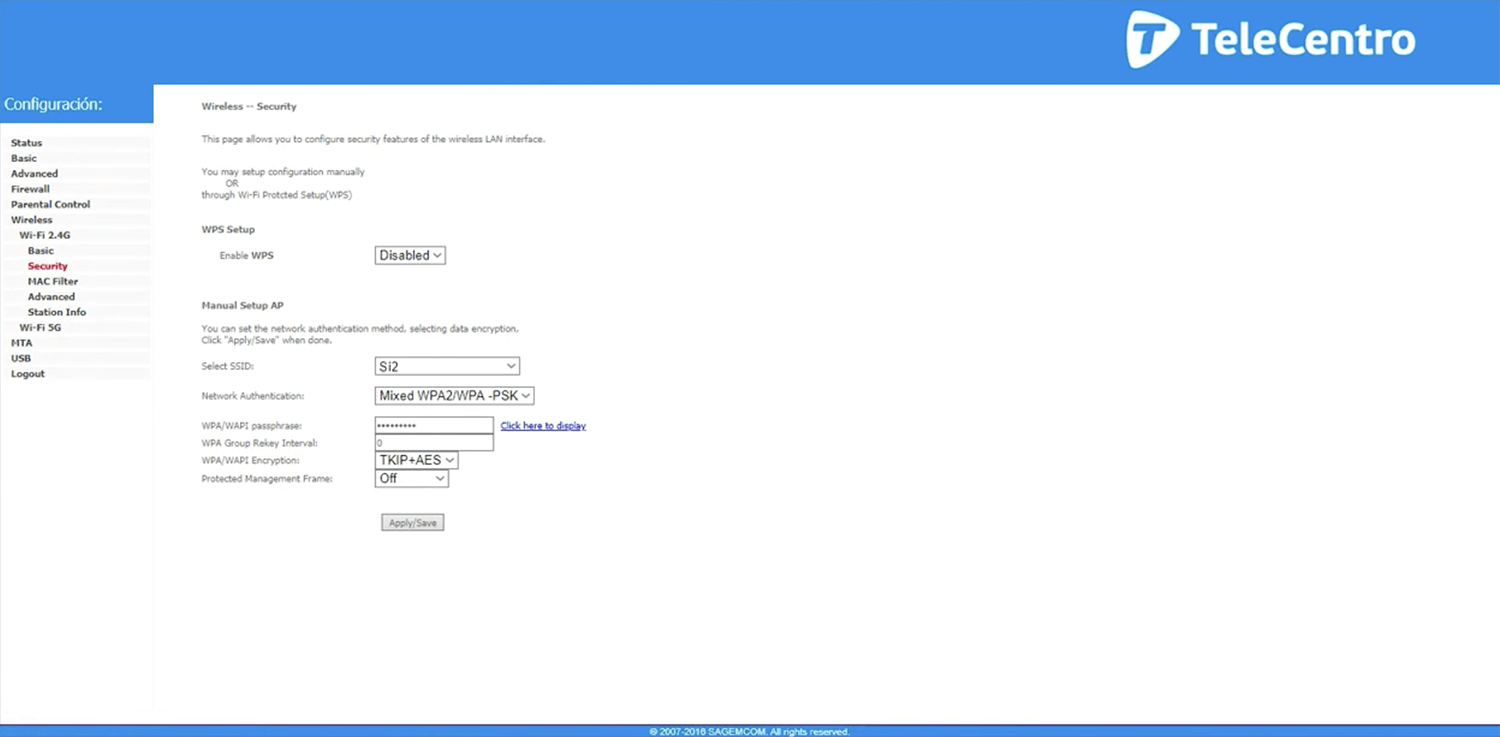Open the MTA menu item
This screenshot has height=737, width=1500.
(22, 343)
